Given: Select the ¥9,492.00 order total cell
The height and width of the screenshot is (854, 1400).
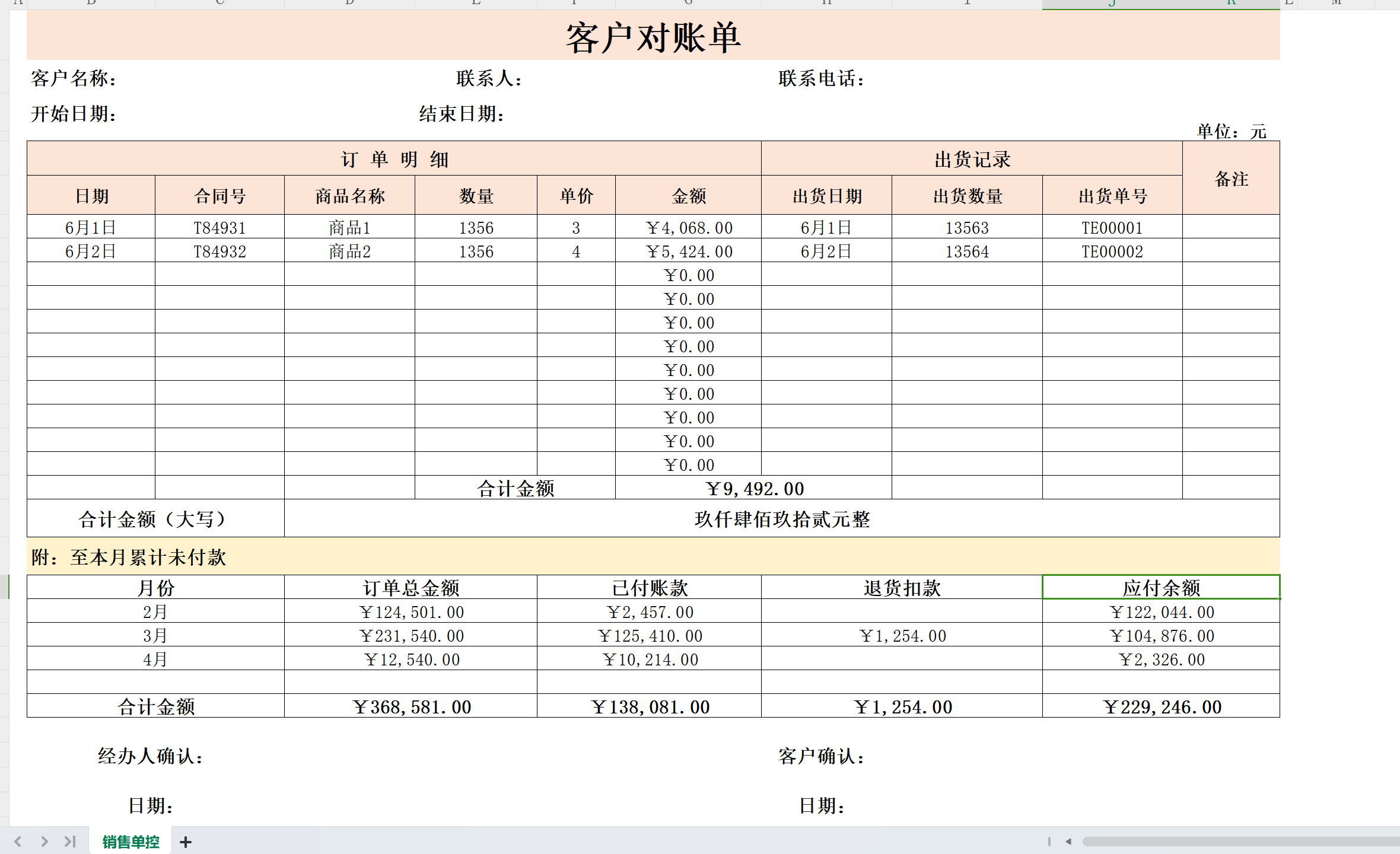Looking at the screenshot, I should 753,489.
